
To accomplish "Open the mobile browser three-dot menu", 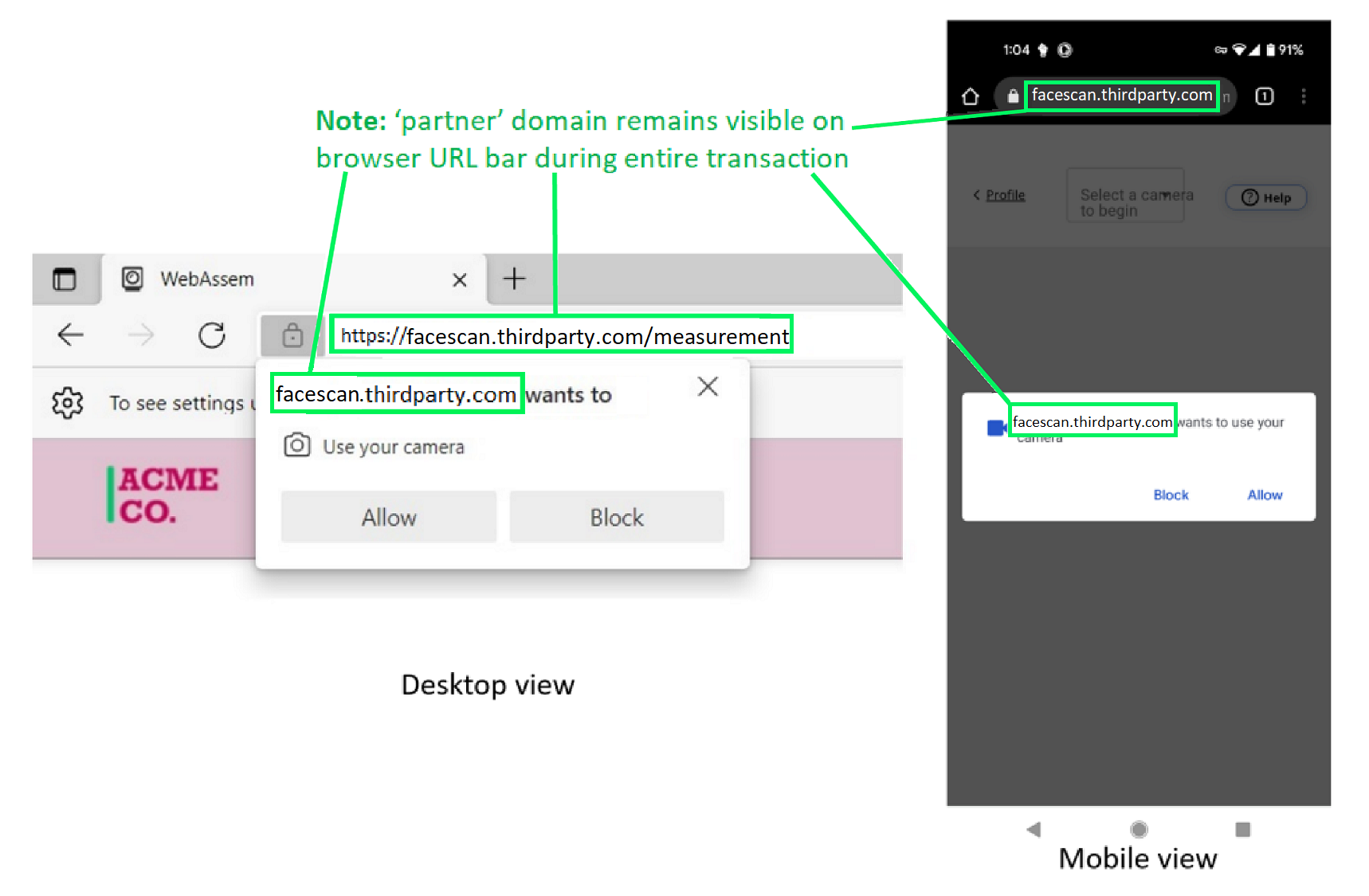I will 1304,96.
